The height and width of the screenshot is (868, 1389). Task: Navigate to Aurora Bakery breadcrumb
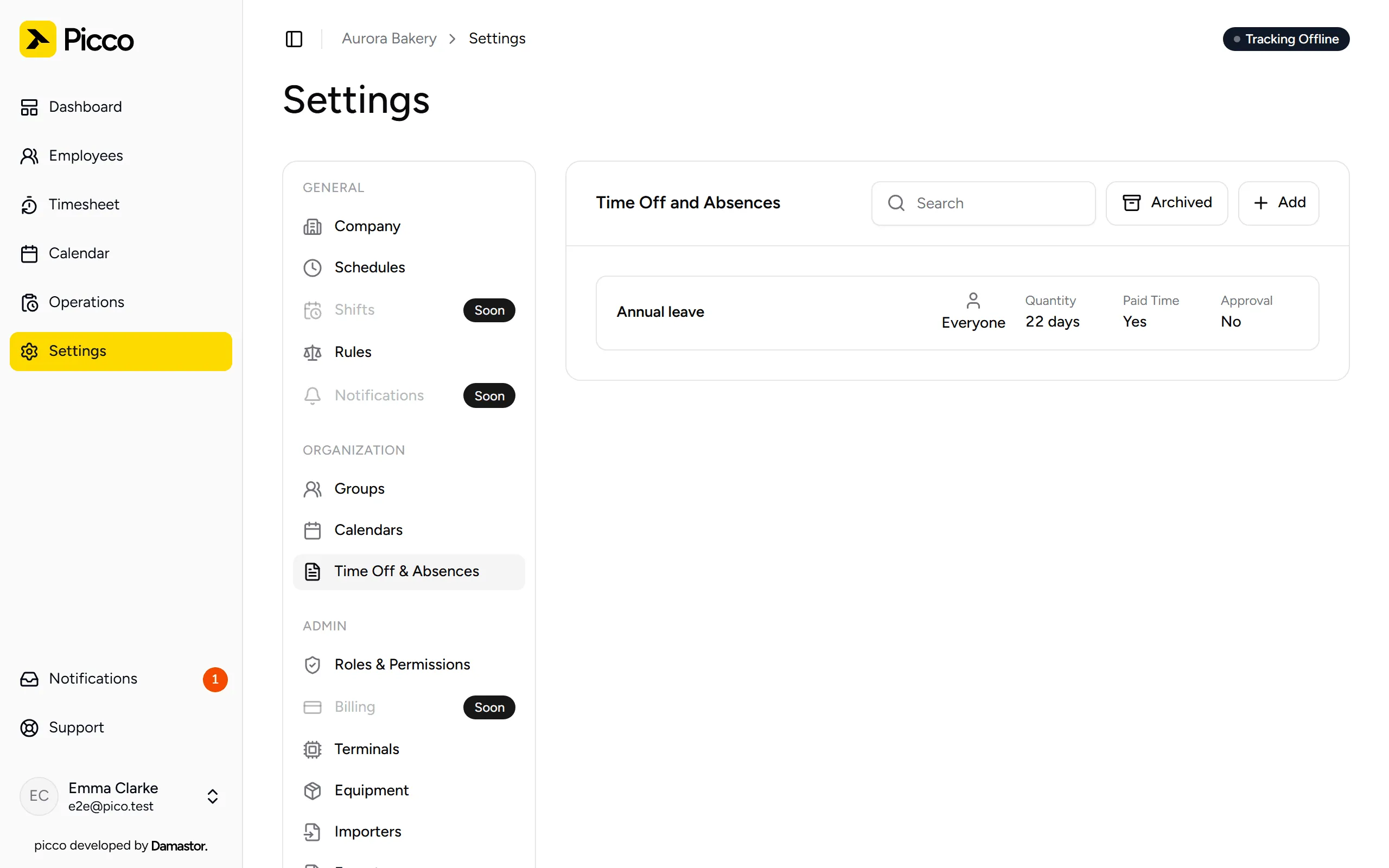click(x=389, y=39)
